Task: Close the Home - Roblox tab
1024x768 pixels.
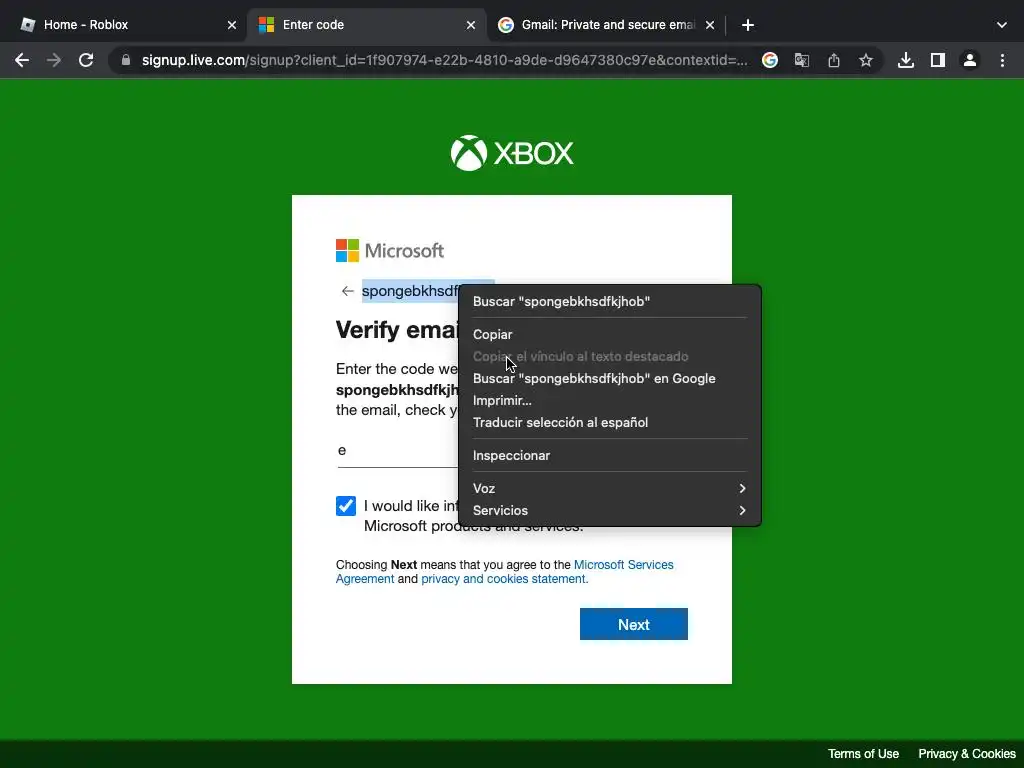Action: tap(232, 25)
